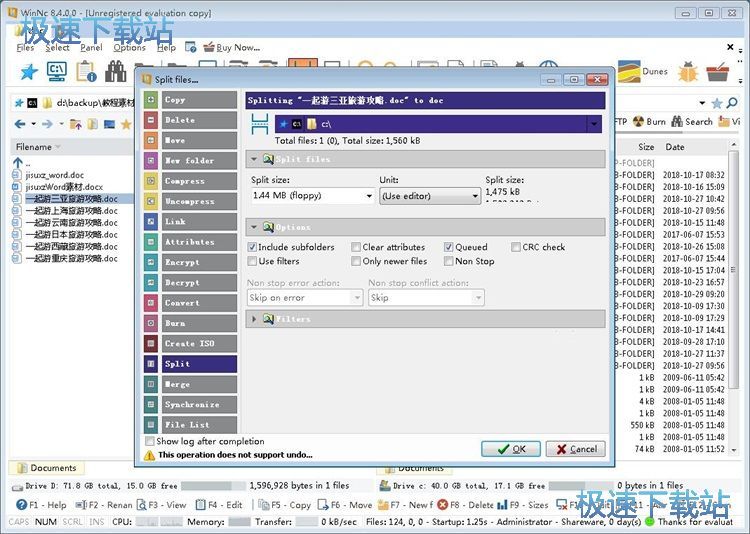Image resolution: width=750 pixels, height=534 pixels.
Task: Click F5 - Copy in function bar
Action: [x=285, y=505]
